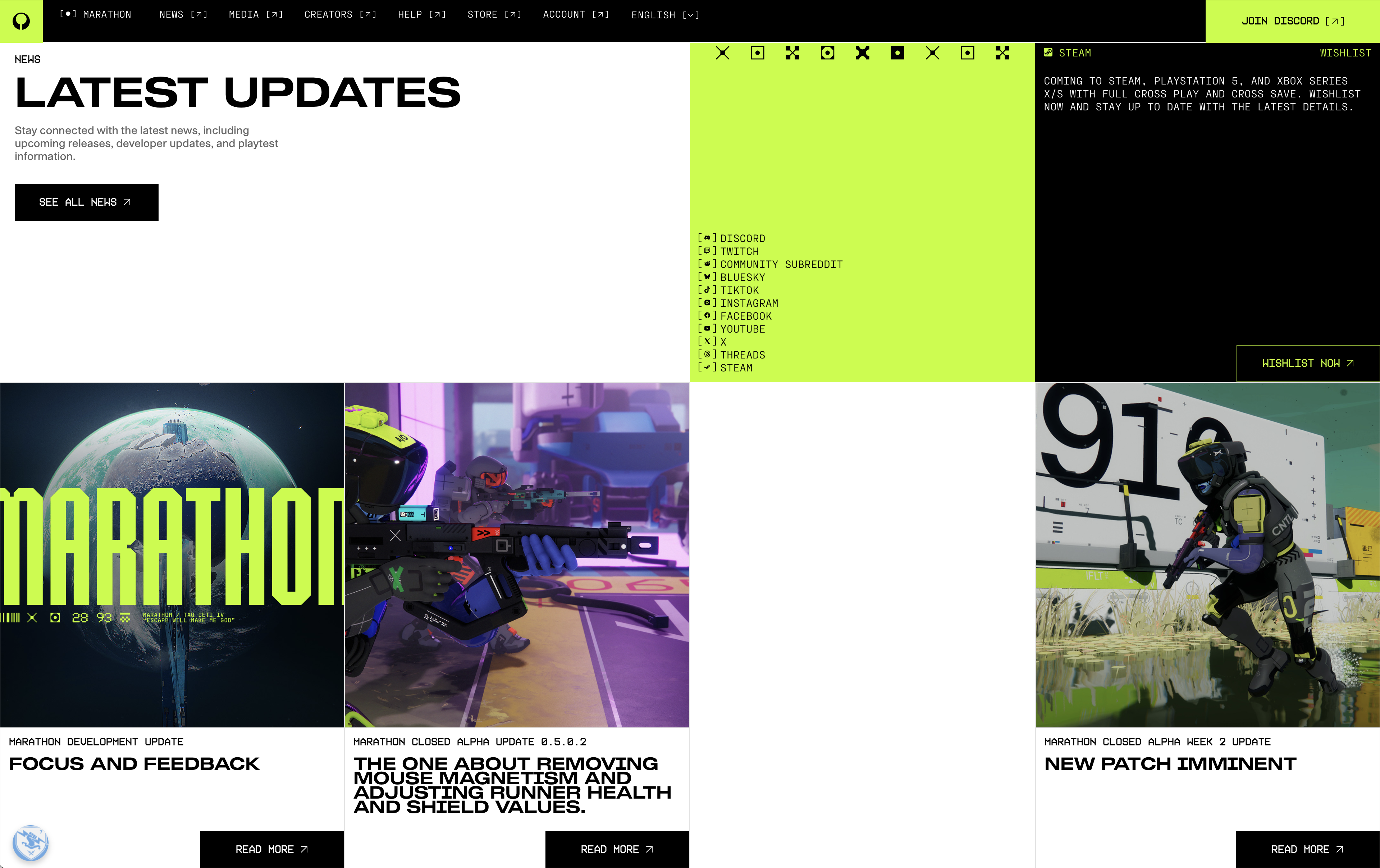
Task: Click the Twitch icon in social list
Action: click(707, 251)
